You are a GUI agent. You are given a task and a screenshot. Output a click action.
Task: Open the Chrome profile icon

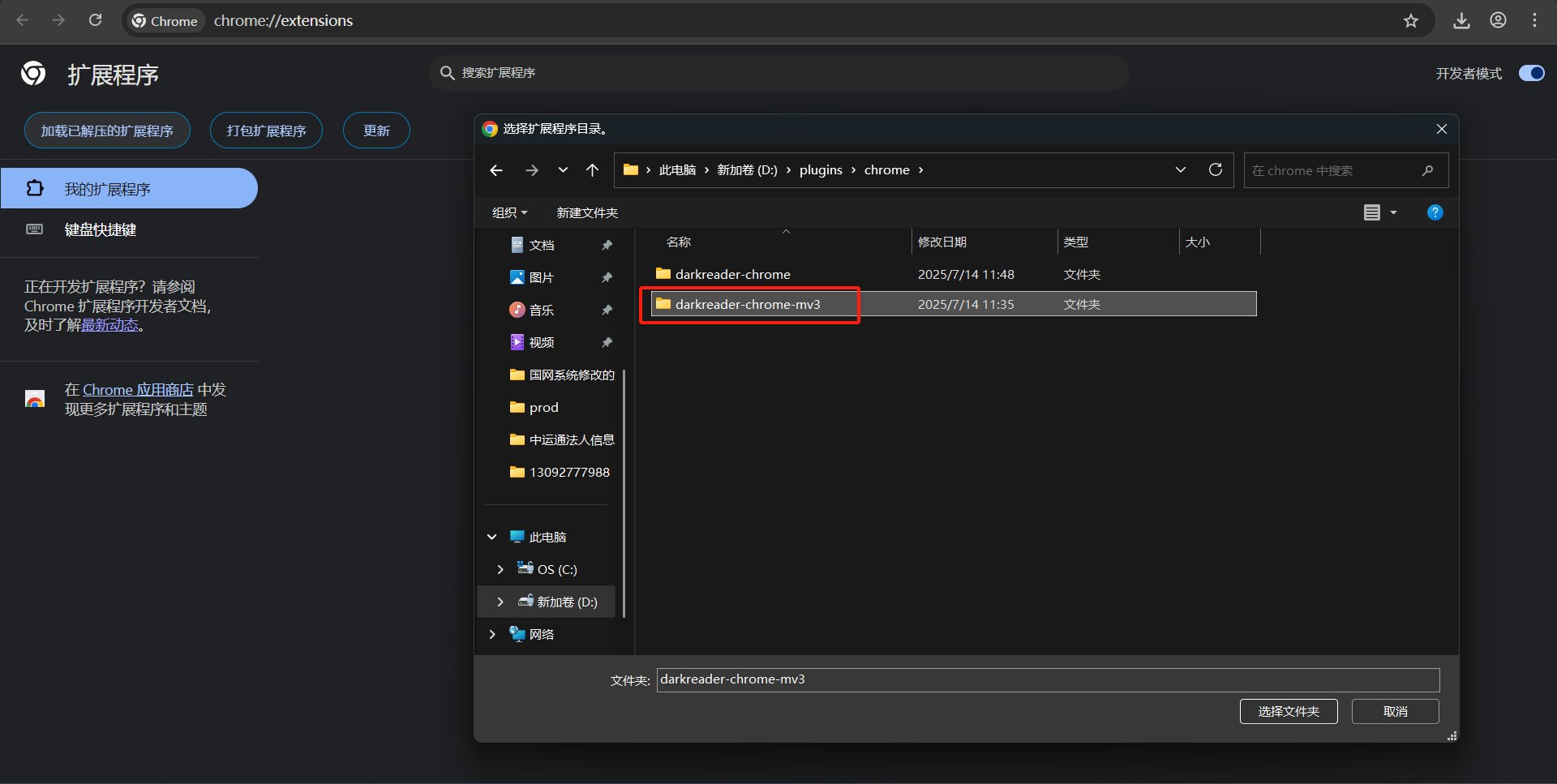pyautogui.click(x=1498, y=20)
